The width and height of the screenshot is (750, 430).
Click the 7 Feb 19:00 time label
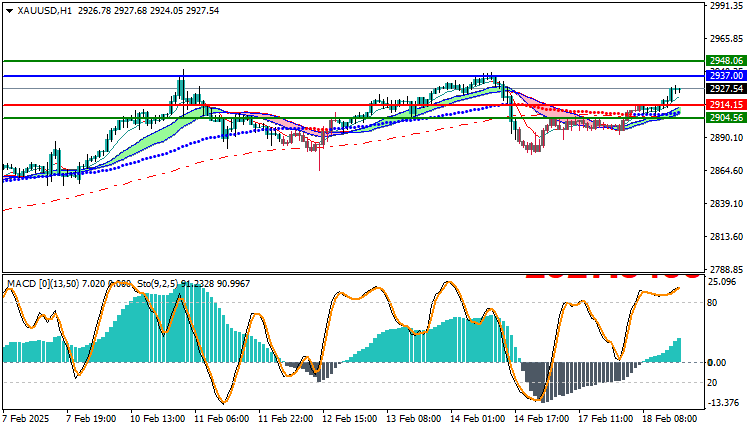(x=91, y=419)
